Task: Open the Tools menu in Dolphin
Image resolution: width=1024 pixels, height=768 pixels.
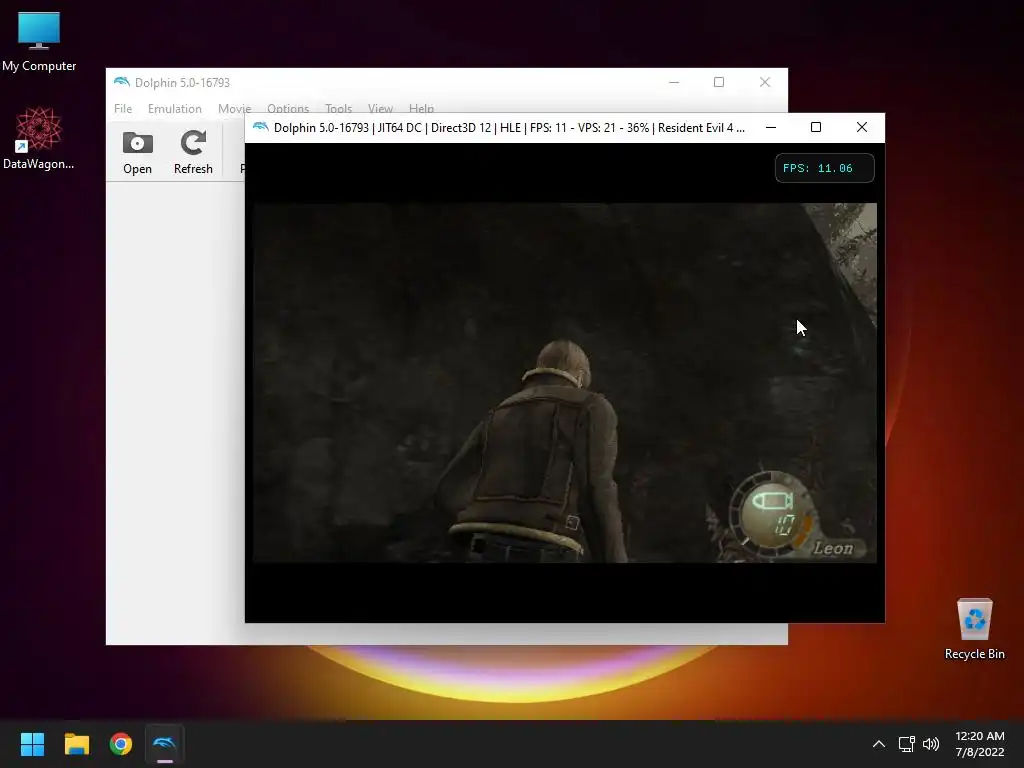Action: tap(338, 108)
